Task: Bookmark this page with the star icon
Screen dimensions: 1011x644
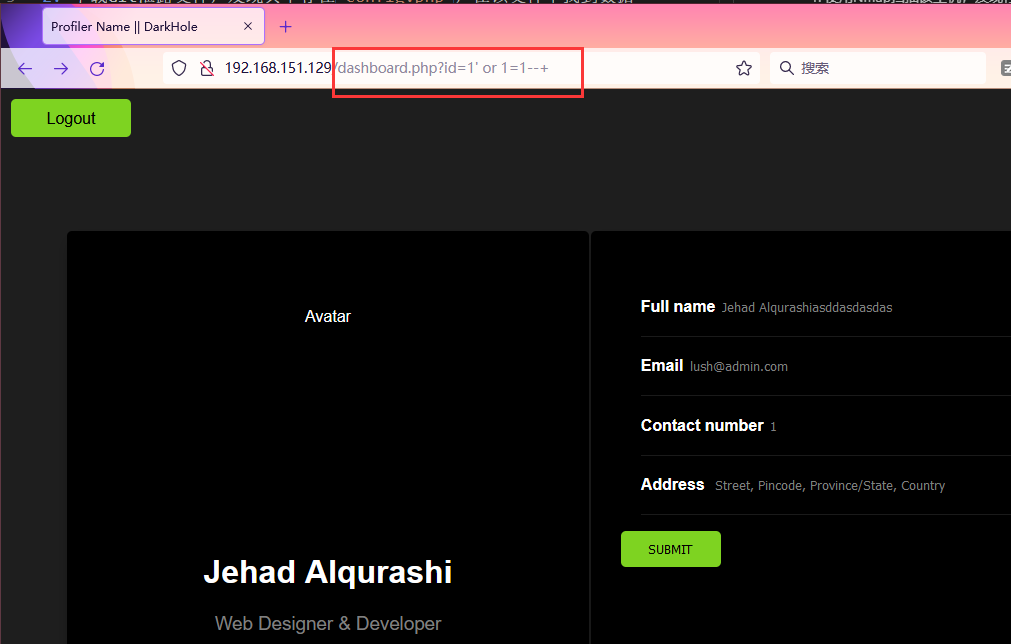Action: (x=743, y=69)
